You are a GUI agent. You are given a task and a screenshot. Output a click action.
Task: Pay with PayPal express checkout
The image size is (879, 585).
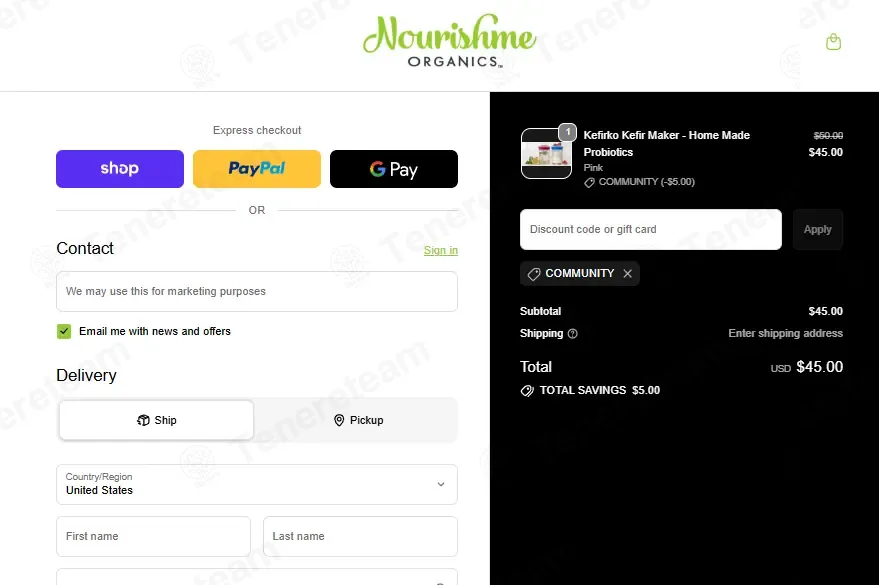pos(257,169)
